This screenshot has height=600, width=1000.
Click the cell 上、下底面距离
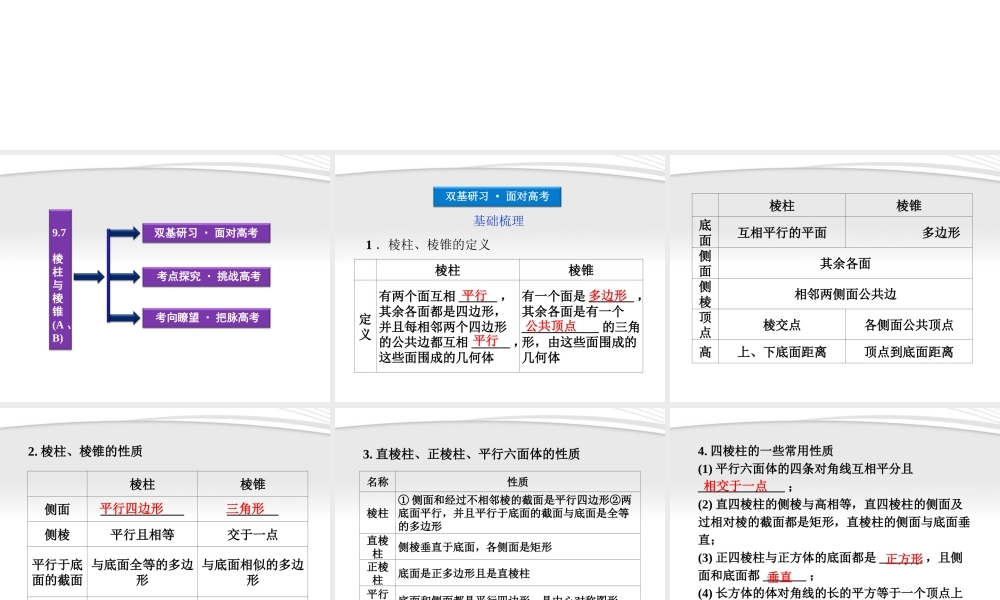[782, 352]
